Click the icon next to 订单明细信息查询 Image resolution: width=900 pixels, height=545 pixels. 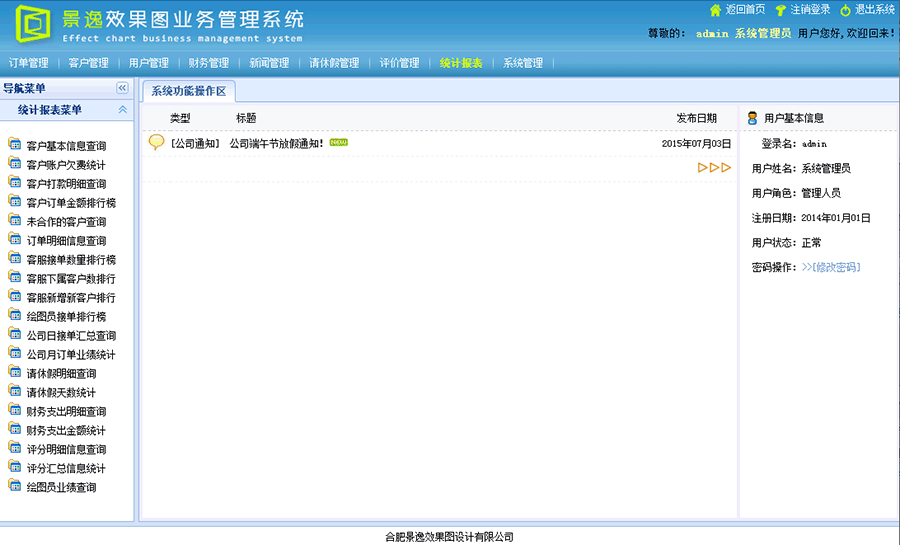(15, 239)
